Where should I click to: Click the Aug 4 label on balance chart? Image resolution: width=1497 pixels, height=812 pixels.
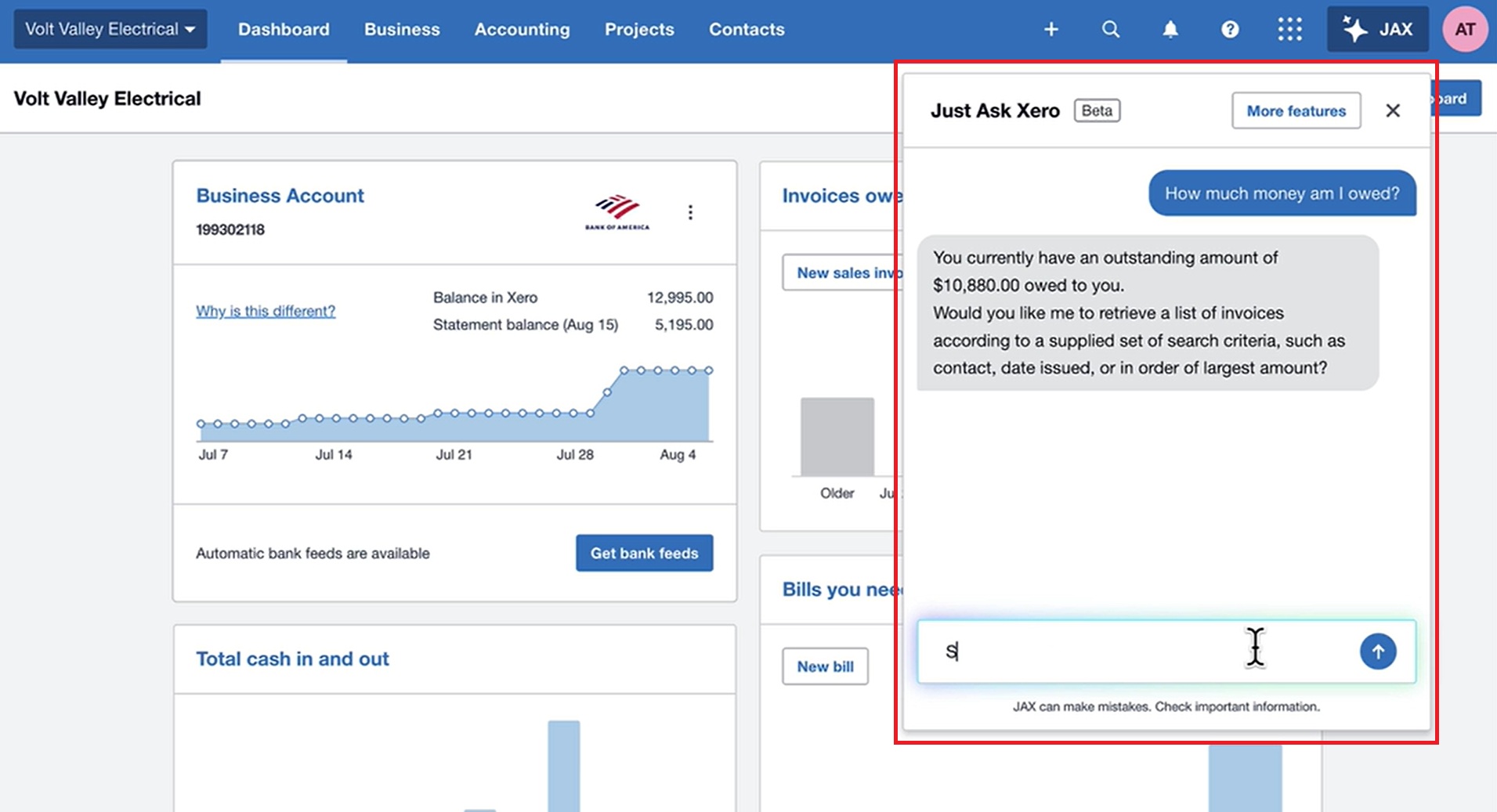678,454
